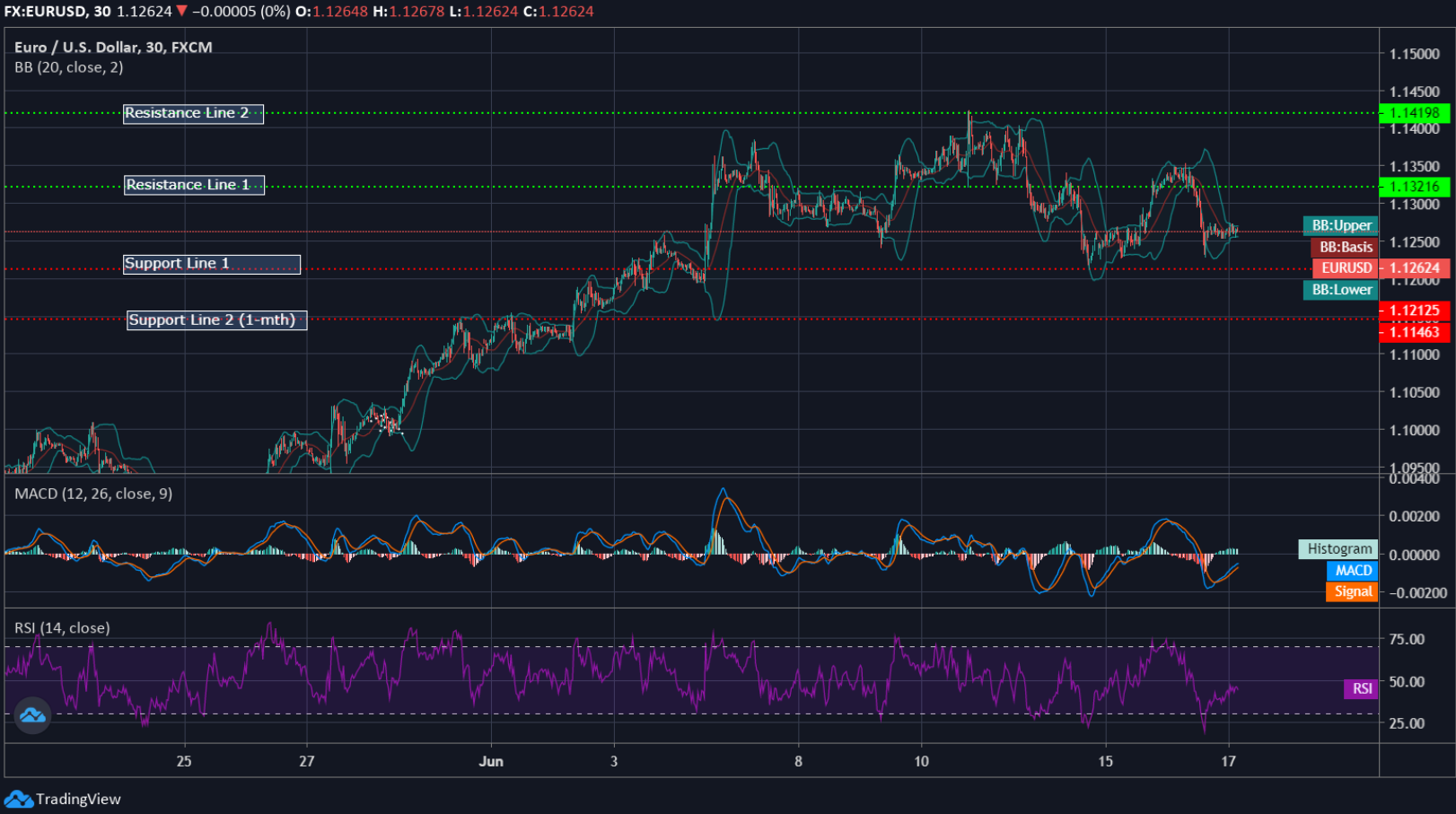Click the BB:Basis price tag
Viewport: 1456px width, 814px height.
coord(1346,246)
